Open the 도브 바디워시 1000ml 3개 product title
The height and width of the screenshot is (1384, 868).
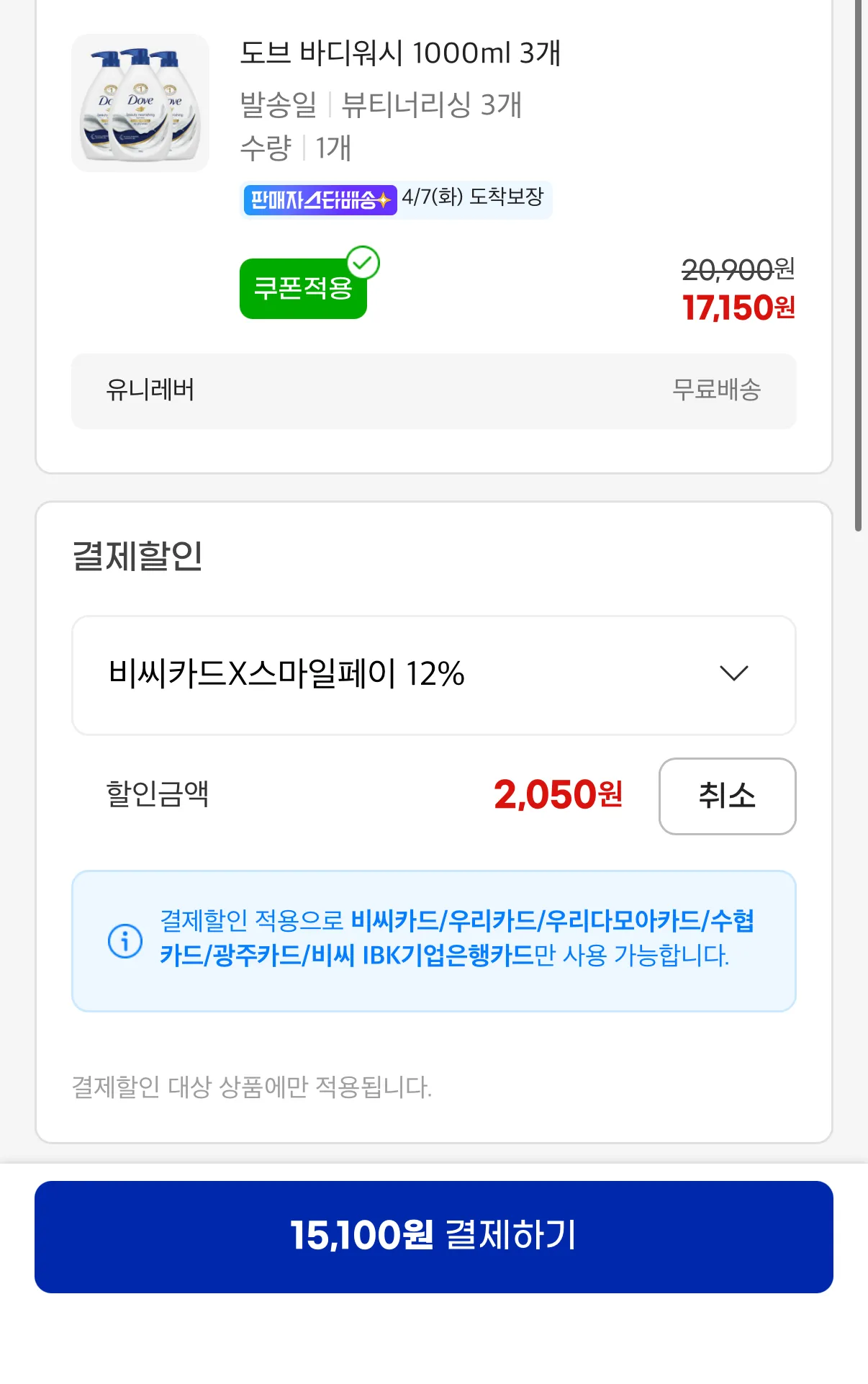click(x=400, y=53)
